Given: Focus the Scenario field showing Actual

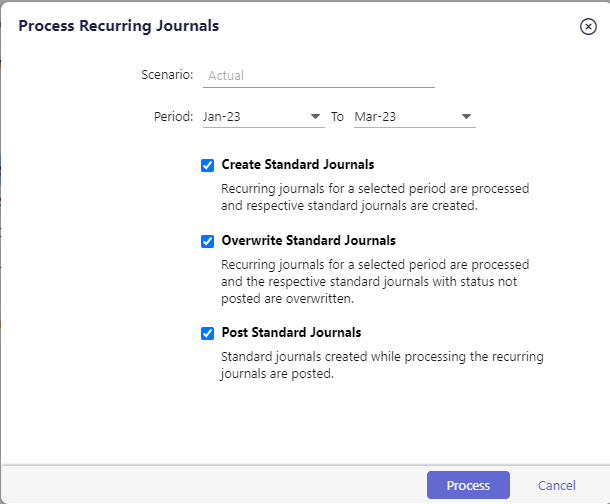Looking at the screenshot, I should [319, 75].
